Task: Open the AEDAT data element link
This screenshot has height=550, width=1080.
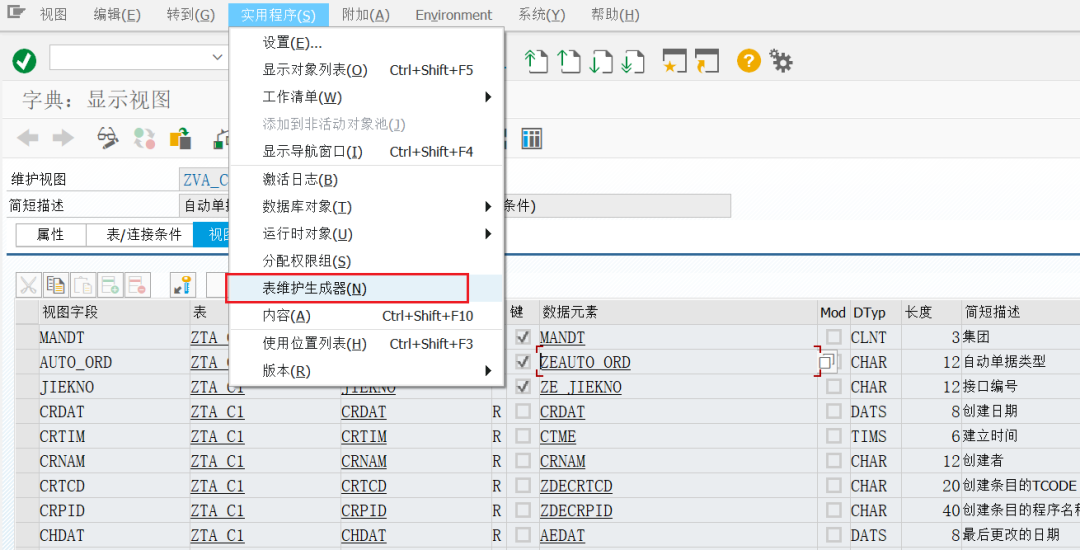Action: [x=562, y=535]
